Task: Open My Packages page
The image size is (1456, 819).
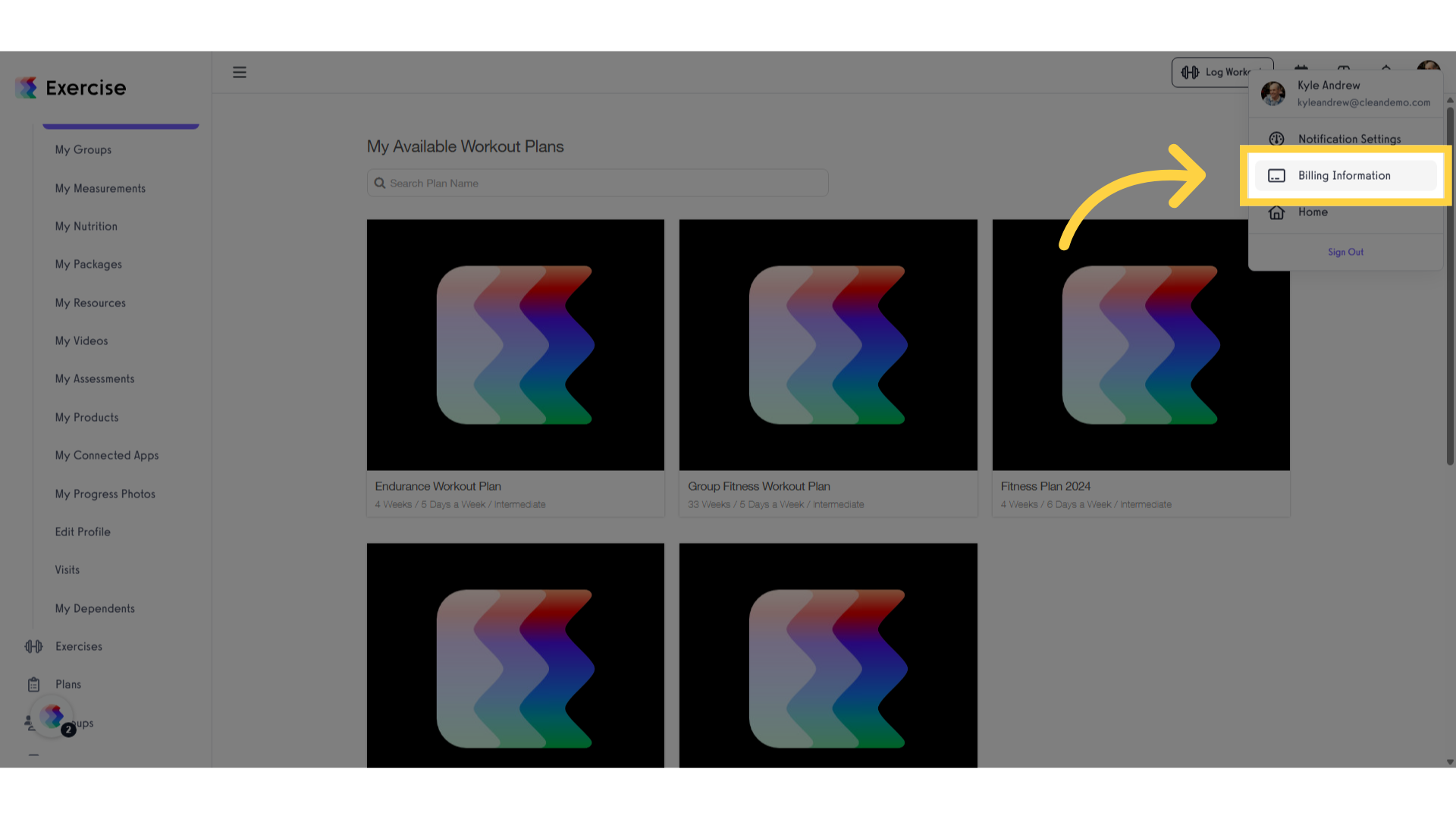Action: [x=89, y=264]
